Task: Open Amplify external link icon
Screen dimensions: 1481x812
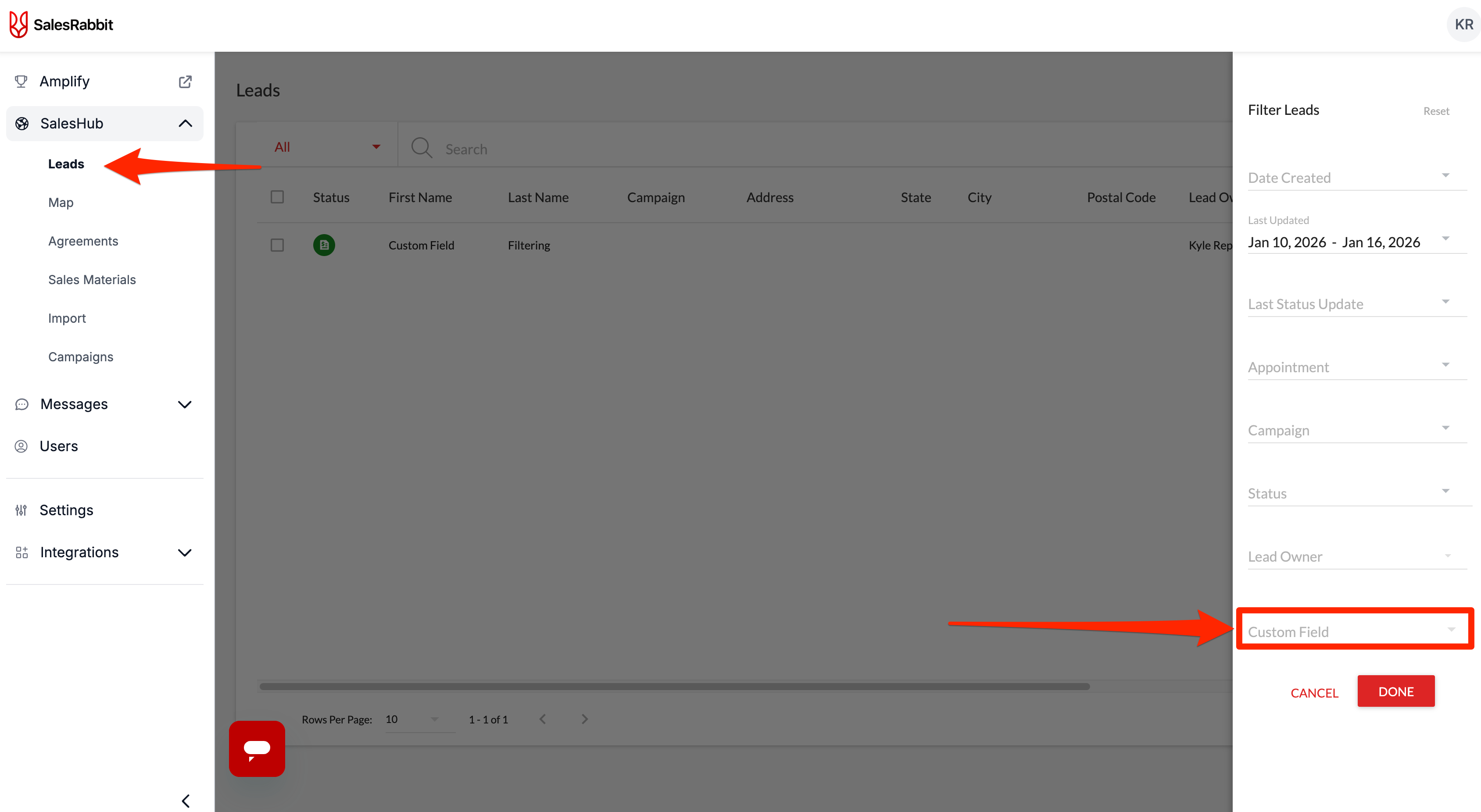Action: (185, 82)
